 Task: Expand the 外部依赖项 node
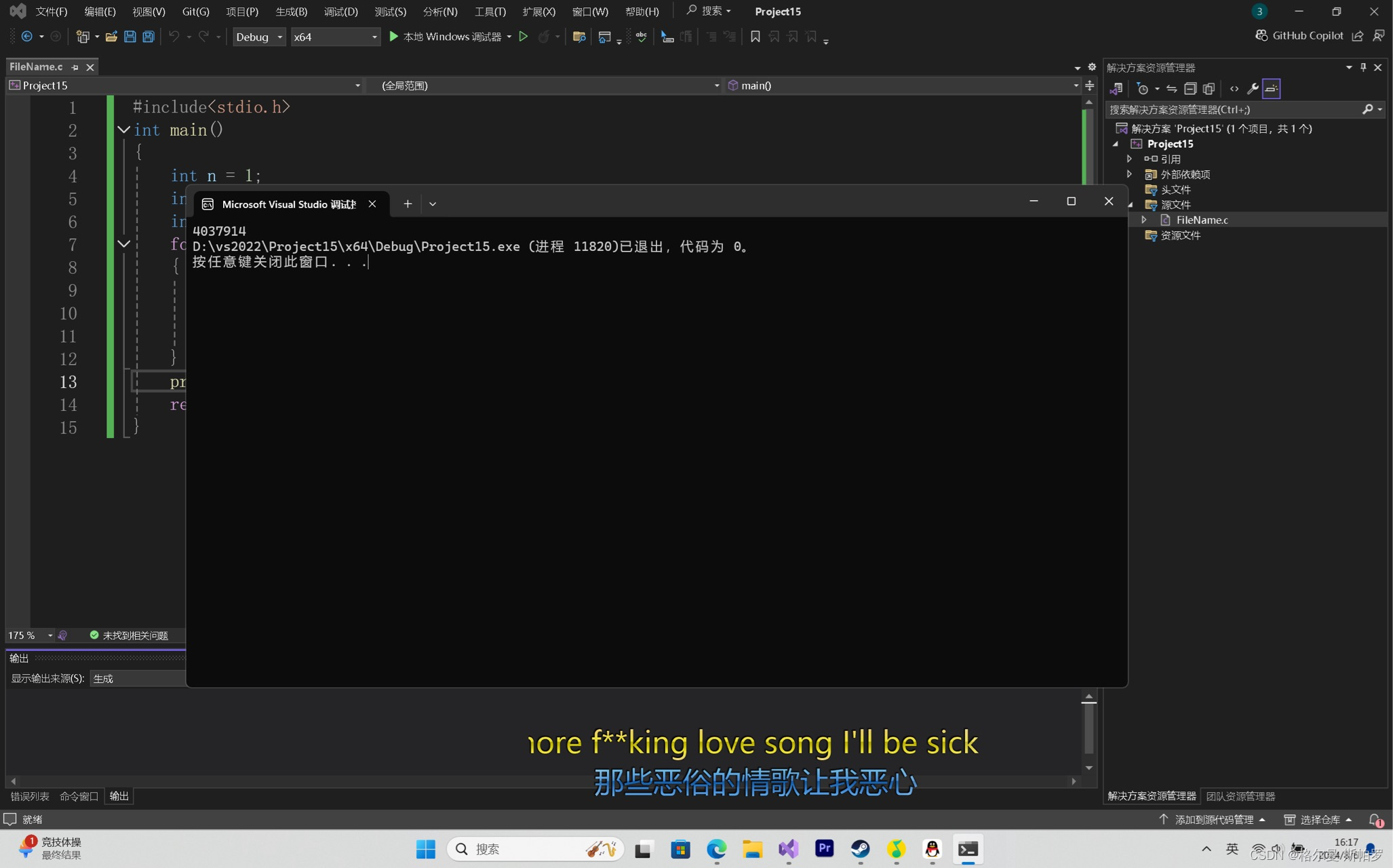point(1129,174)
